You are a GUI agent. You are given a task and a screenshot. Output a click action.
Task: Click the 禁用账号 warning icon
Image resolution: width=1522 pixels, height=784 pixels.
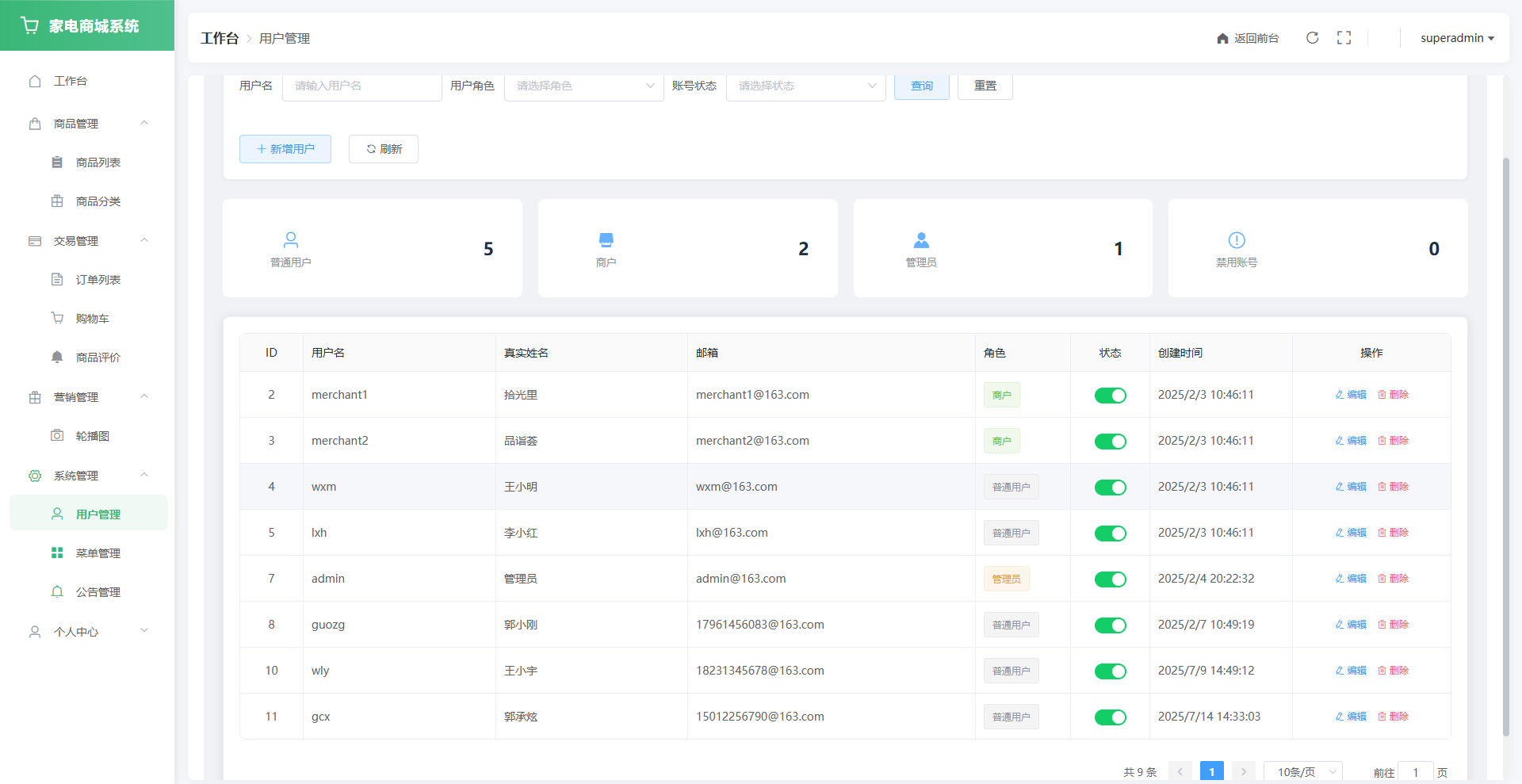(x=1236, y=239)
